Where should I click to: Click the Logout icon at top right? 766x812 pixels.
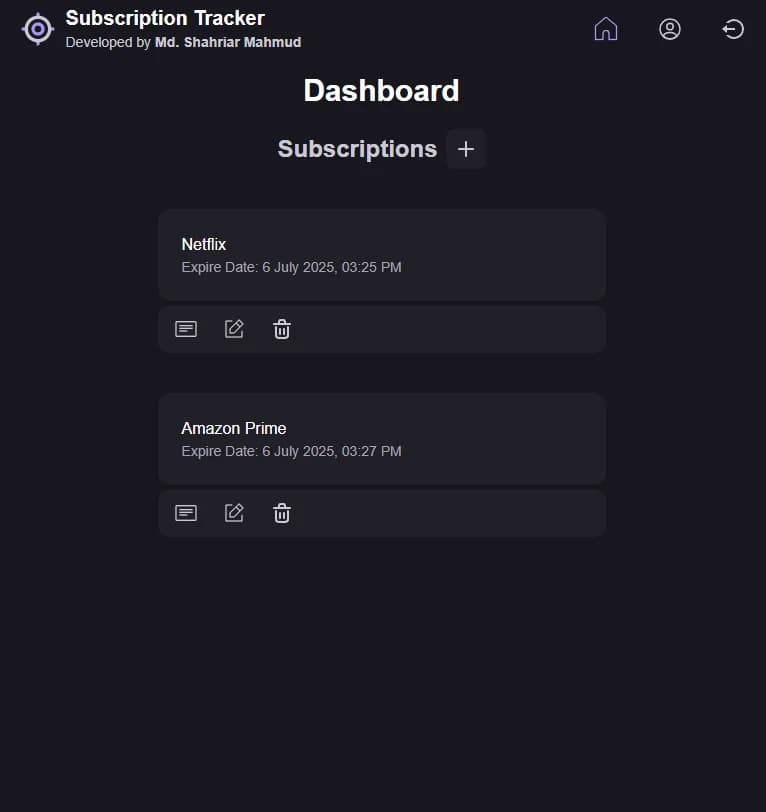(733, 29)
